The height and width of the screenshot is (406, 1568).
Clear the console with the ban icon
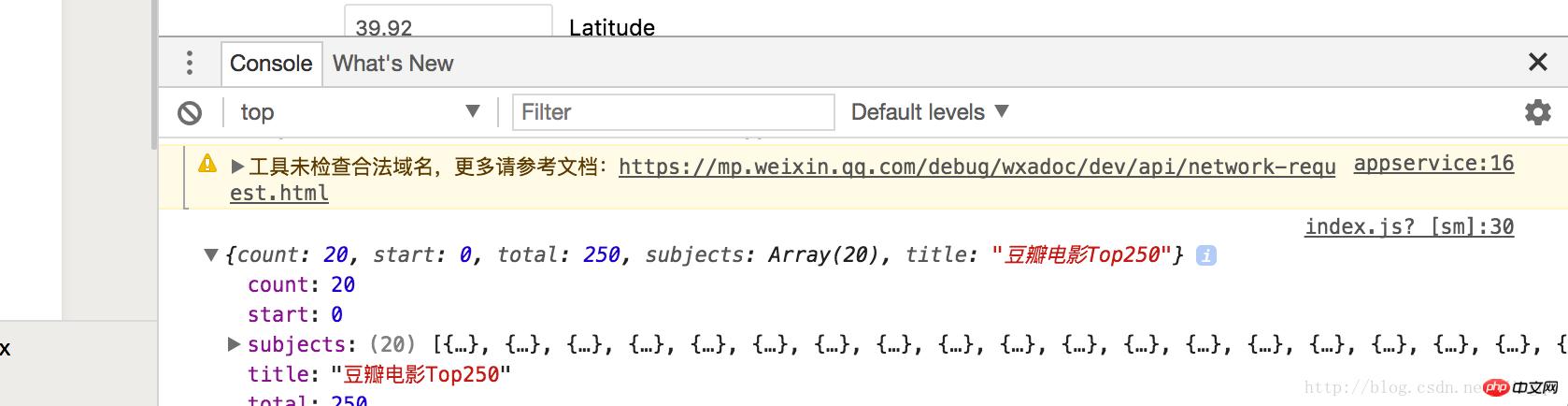[190, 113]
